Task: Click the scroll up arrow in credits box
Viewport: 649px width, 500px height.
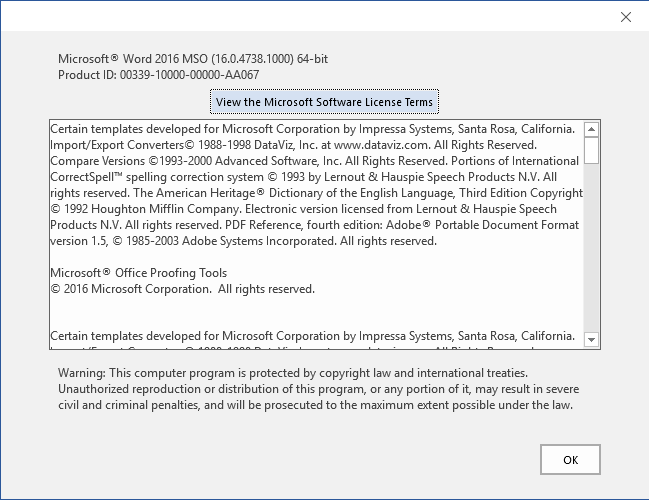Action: click(x=591, y=130)
